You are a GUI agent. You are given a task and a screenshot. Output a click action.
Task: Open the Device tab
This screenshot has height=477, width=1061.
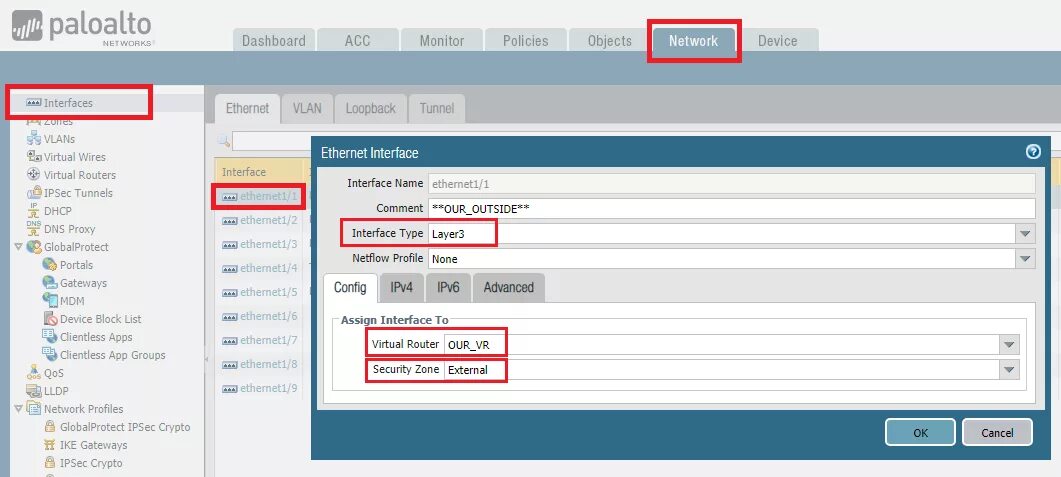click(777, 40)
